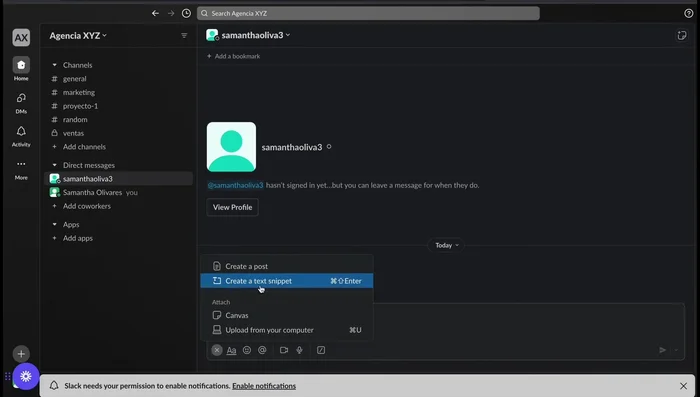Dismiss the notifications permission banner
700x397 pixels.
click(683, 386)
